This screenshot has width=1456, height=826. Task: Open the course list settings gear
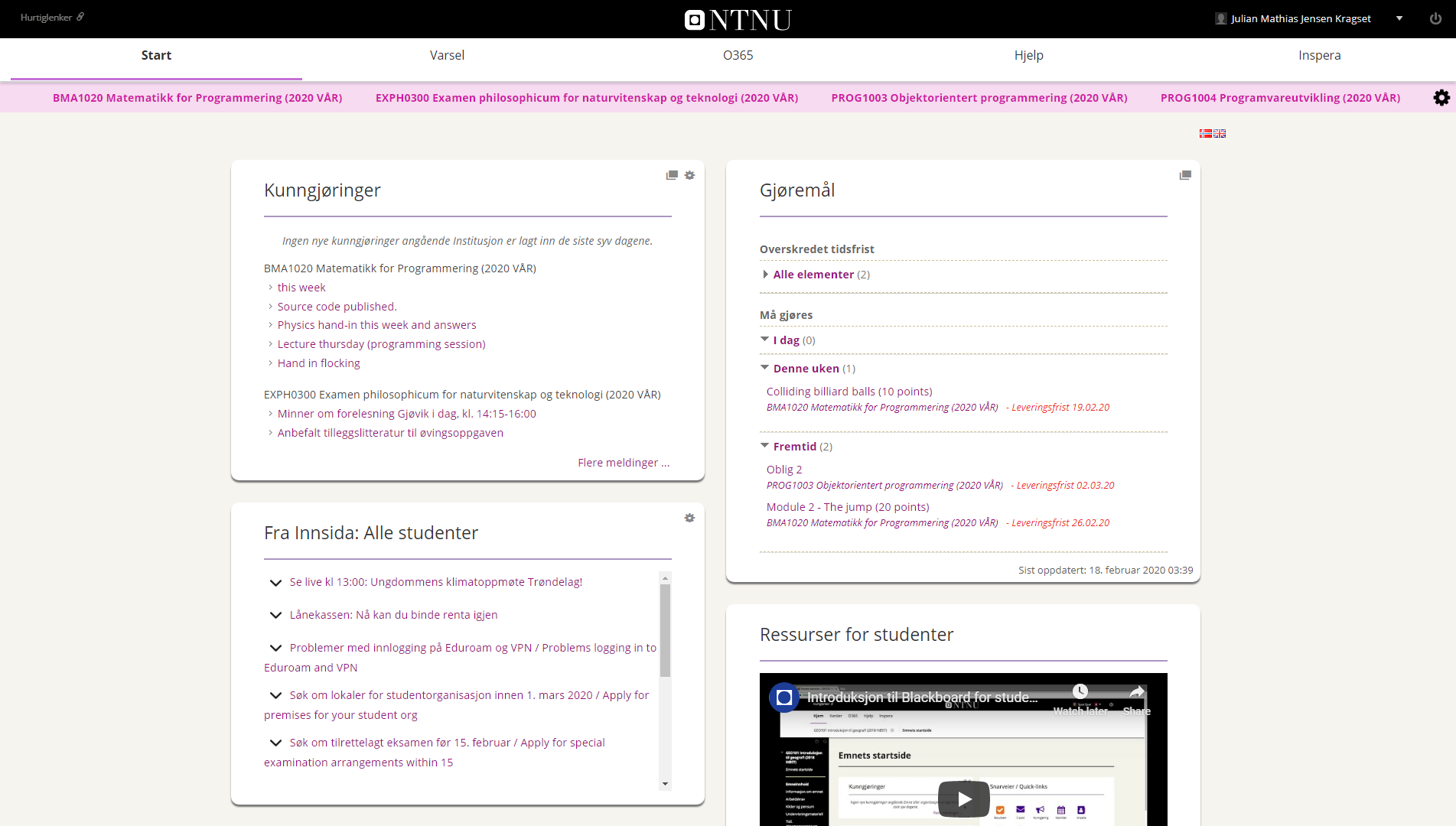tap(1441, 97)
